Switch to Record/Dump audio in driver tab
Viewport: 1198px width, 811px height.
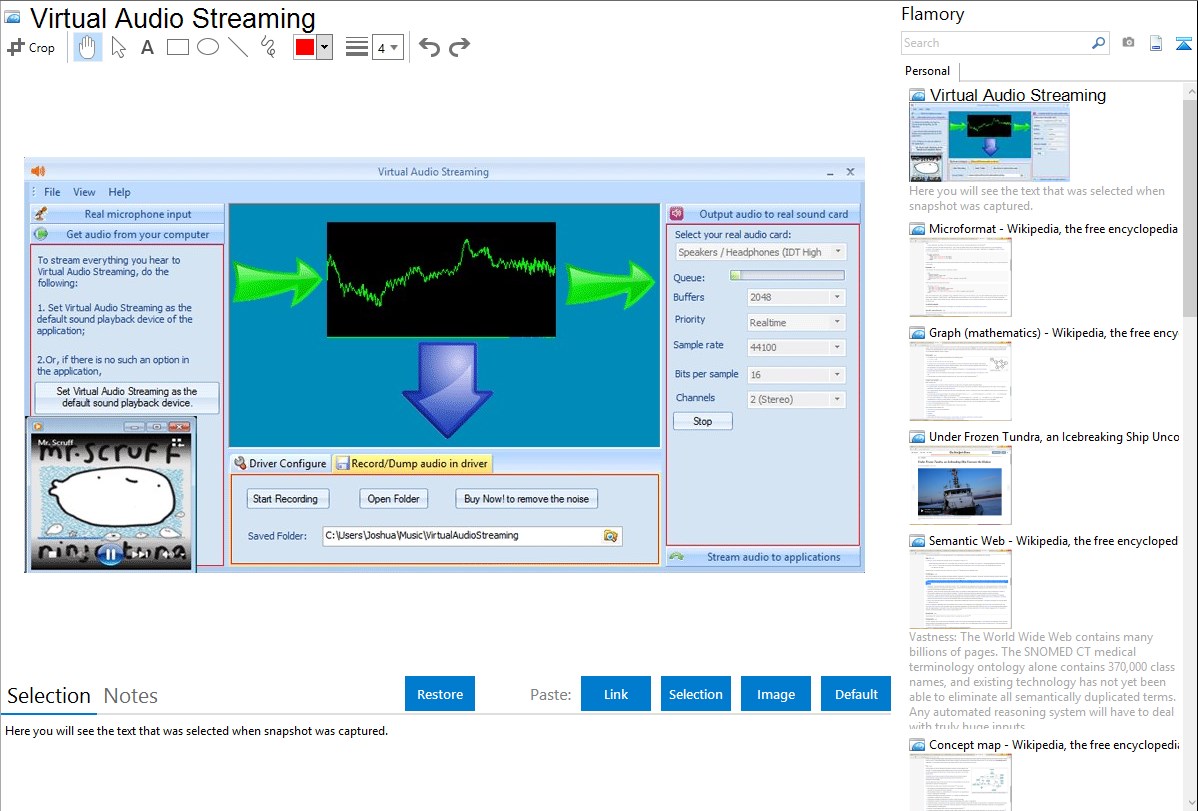click(412, 463)
